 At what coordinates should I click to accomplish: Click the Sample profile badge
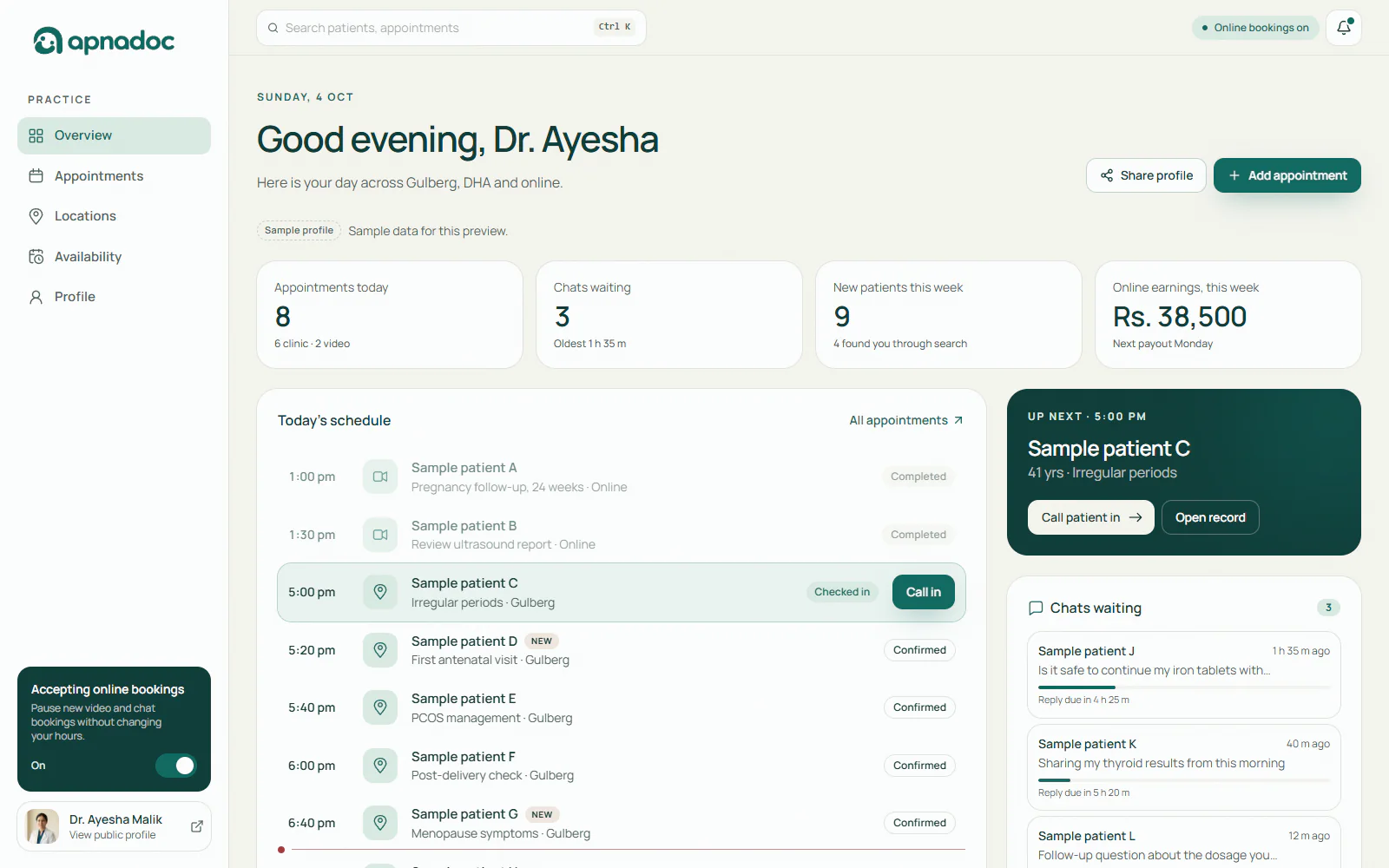[299, 230]
